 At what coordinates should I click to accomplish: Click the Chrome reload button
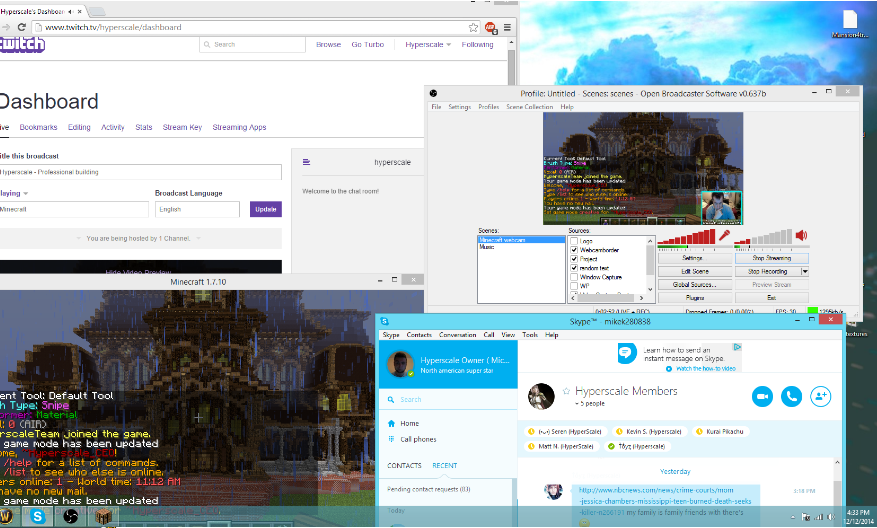[x=21, y=27]
